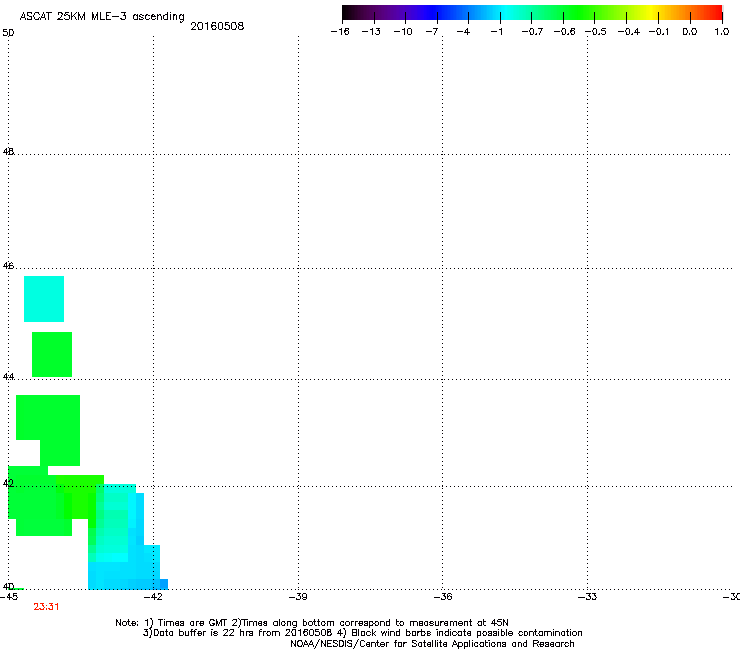Click the NOAA/NESDIS credit line
740x650 pixels.
pyautogui.click(x=432, y=644)
